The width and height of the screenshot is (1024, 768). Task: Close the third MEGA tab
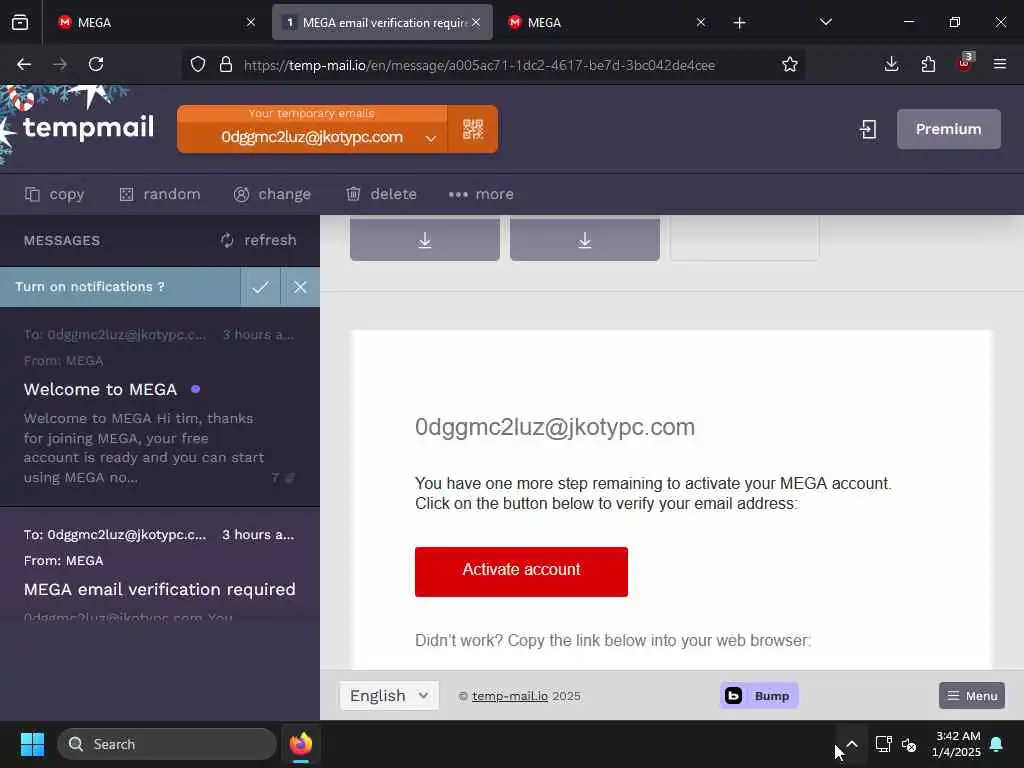click(701, 22)
